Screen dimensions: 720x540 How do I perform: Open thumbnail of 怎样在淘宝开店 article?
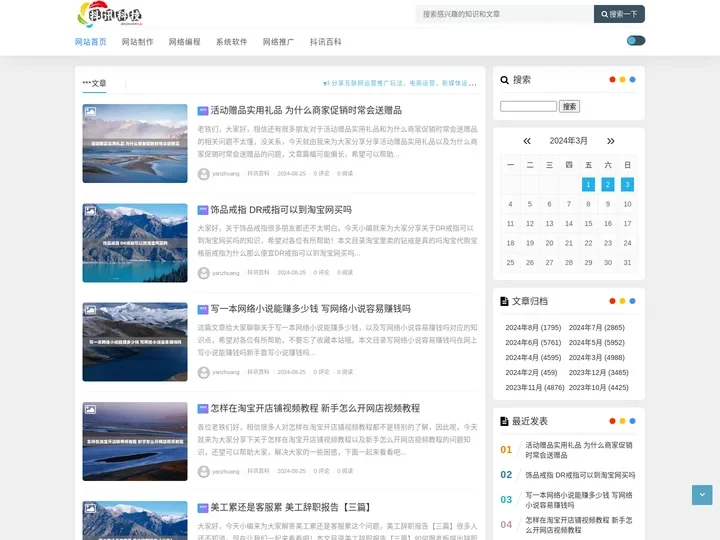click(135, 441)
